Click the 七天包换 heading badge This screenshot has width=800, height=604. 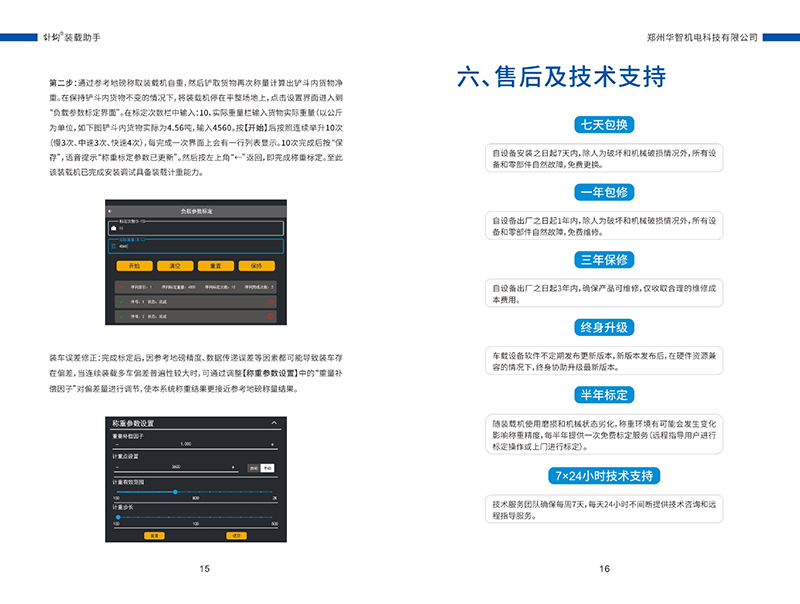pyautogui.click(x=604, y=124)
